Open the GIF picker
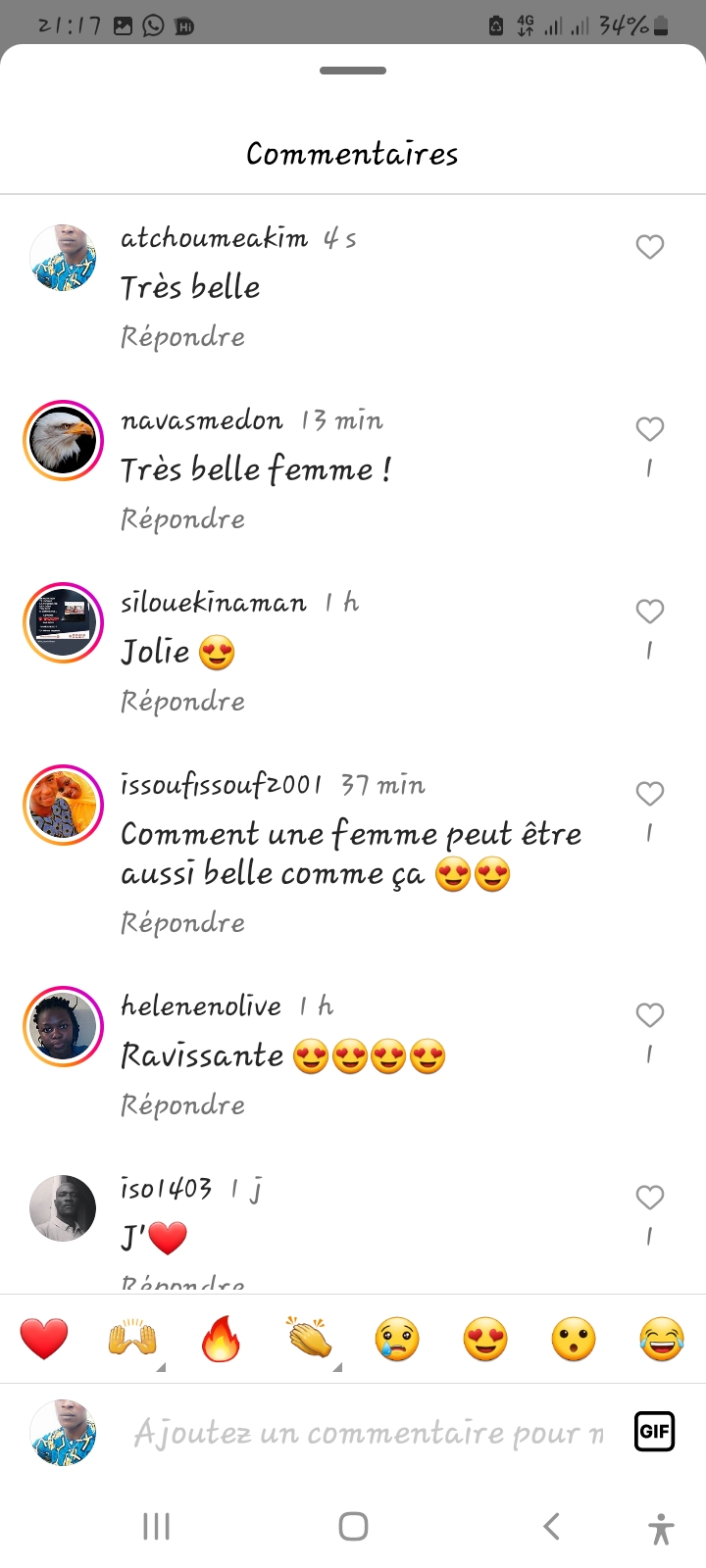This screenshot has width=706, height=1568. [x=654, y=1432]
